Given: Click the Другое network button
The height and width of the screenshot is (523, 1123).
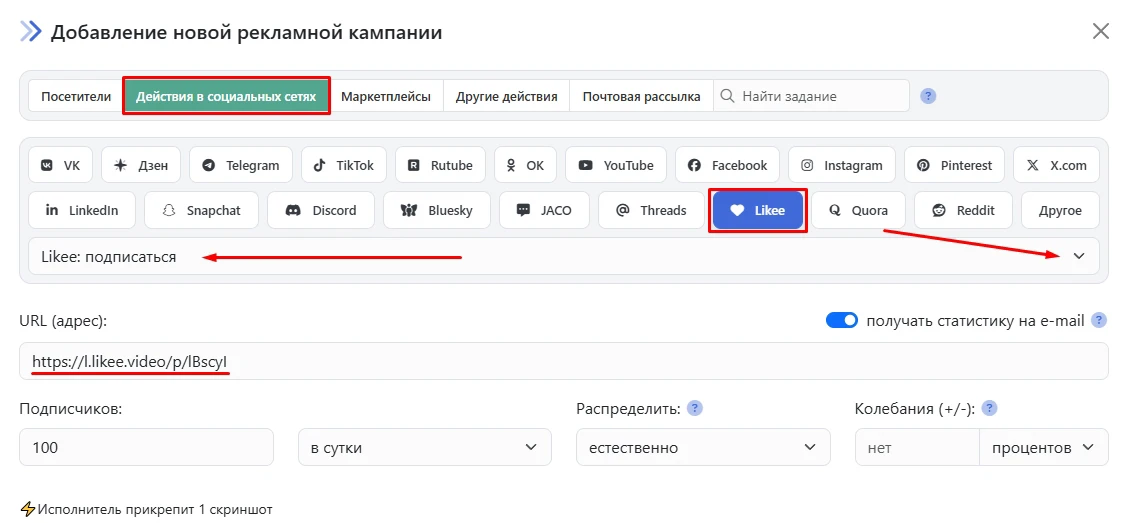Looking at the screenshot, I should click(x=1060, y=211).
